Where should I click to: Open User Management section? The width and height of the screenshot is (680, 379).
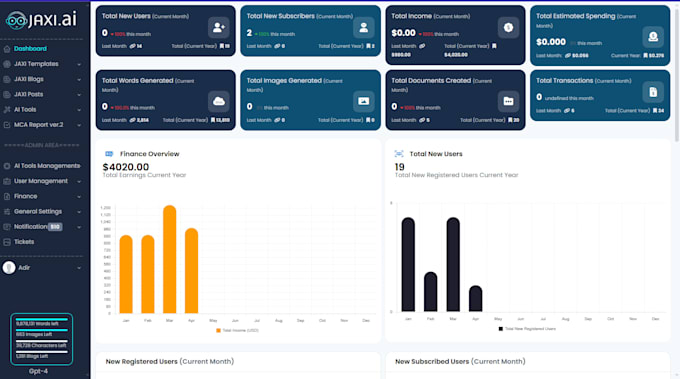click(41, 181)
